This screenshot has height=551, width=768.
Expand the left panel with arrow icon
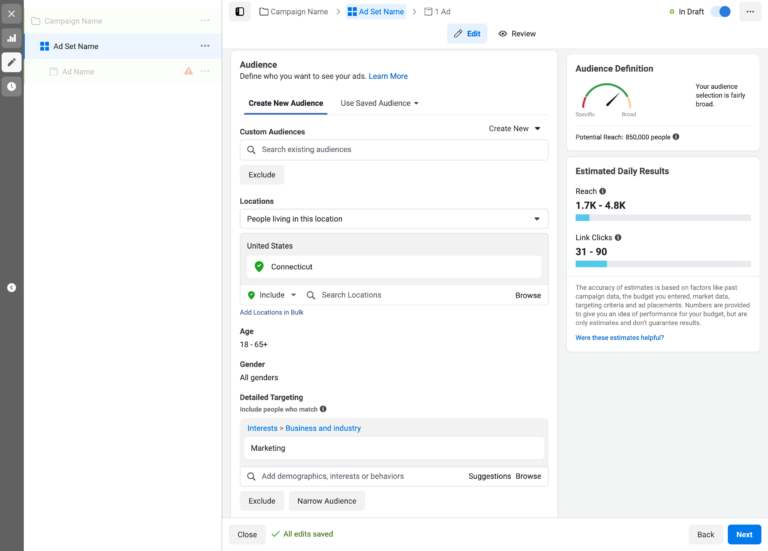(x=11, y=287)
